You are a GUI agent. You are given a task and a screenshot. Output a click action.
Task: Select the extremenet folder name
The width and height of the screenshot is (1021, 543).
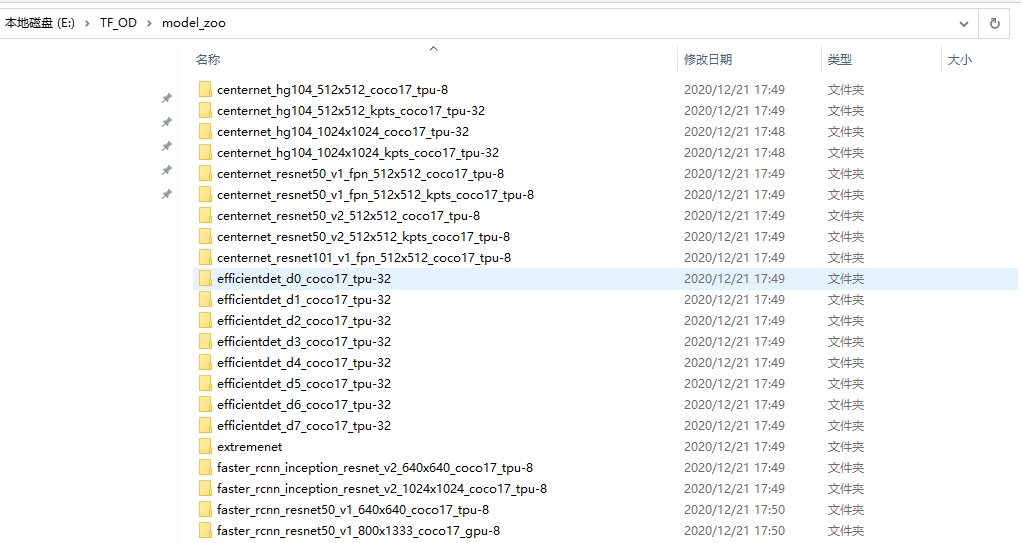[249, 447]
